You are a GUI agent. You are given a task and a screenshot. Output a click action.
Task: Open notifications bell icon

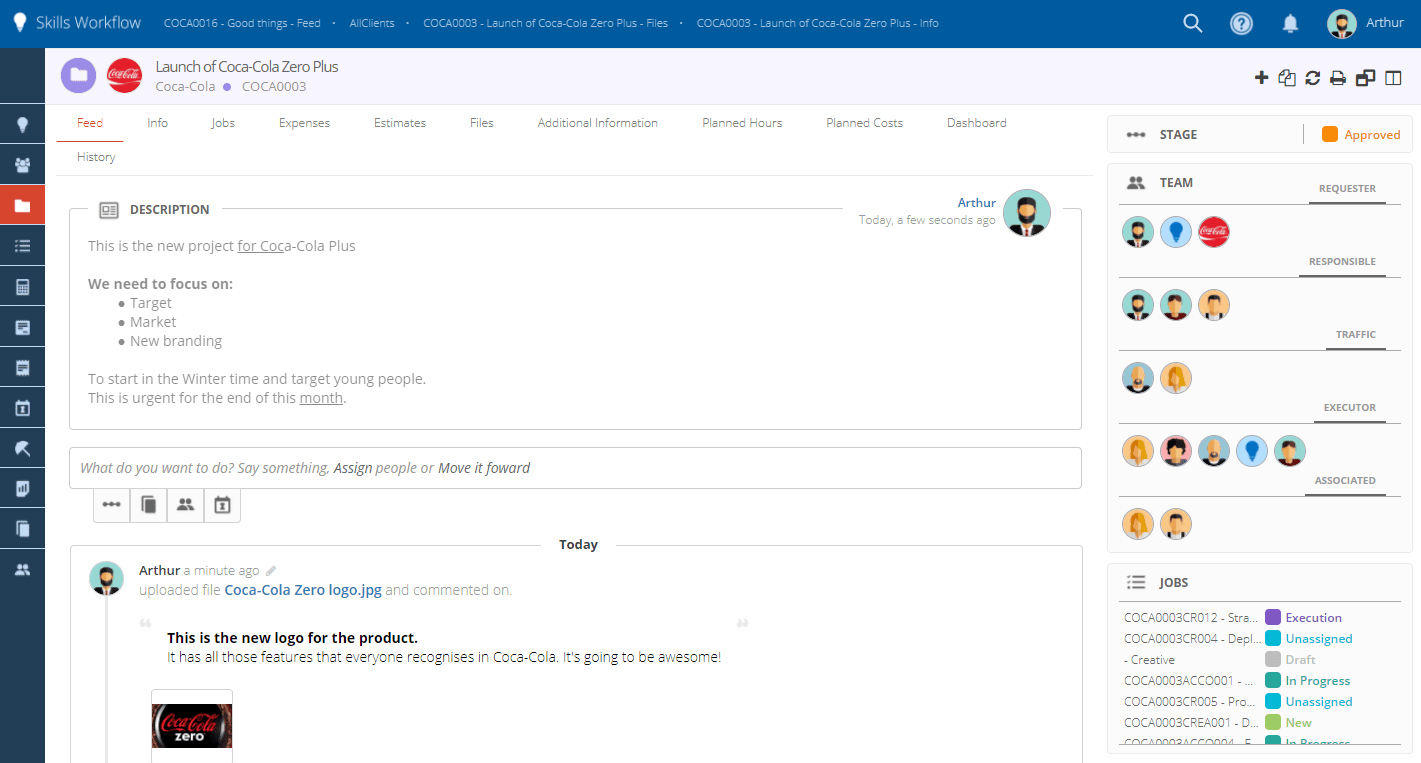(1291, 23)
